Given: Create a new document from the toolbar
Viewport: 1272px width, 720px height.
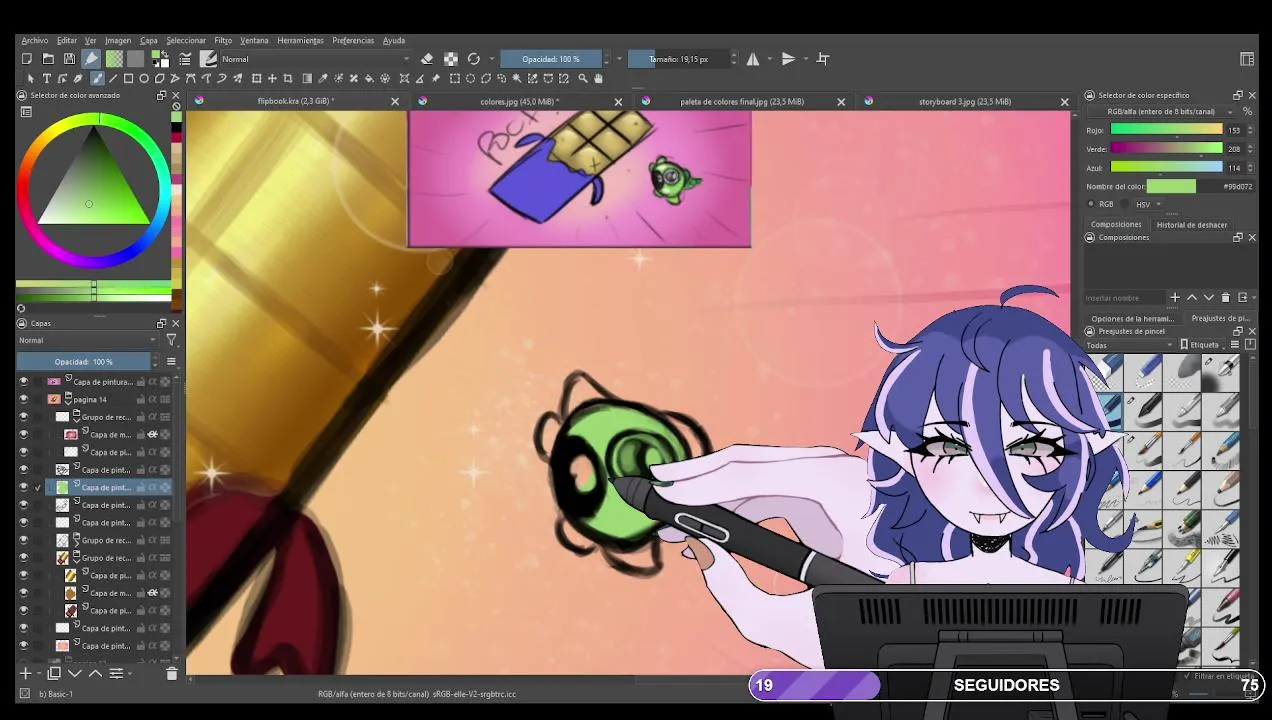Looking at the screenshot, I should tap(27, 59).
